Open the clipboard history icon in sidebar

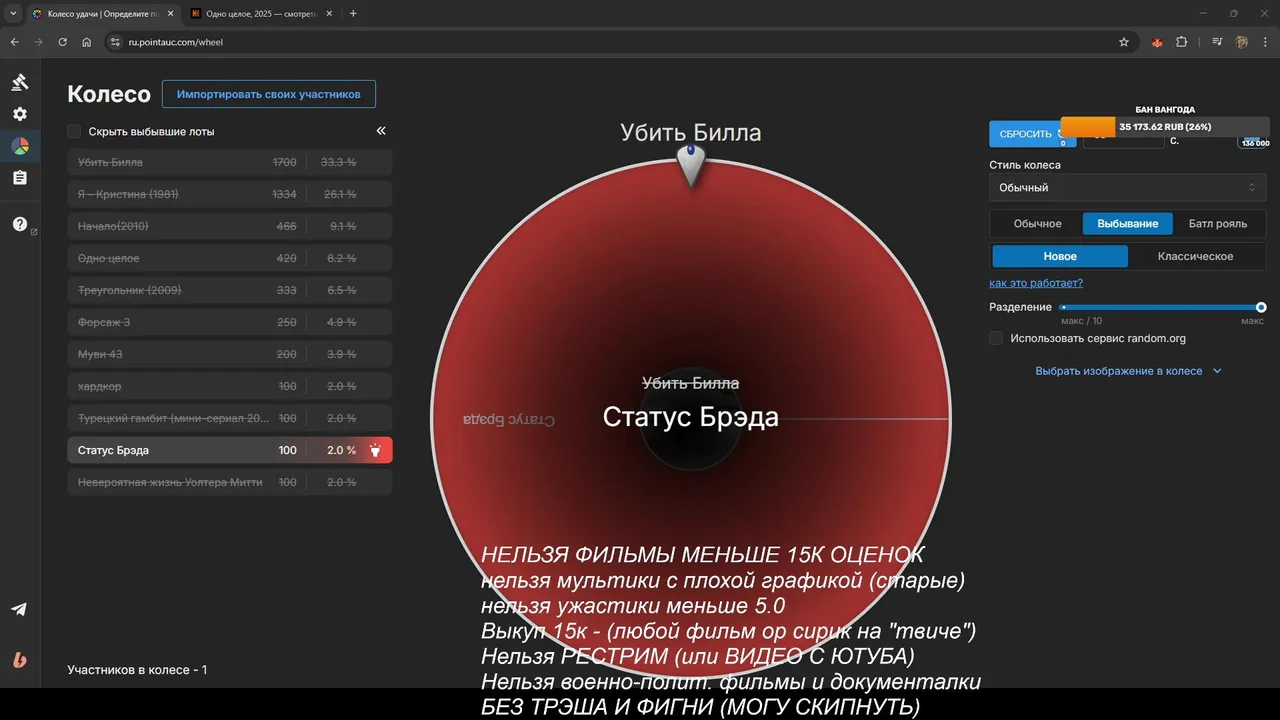pyautogui.click(x=20, y=178)
